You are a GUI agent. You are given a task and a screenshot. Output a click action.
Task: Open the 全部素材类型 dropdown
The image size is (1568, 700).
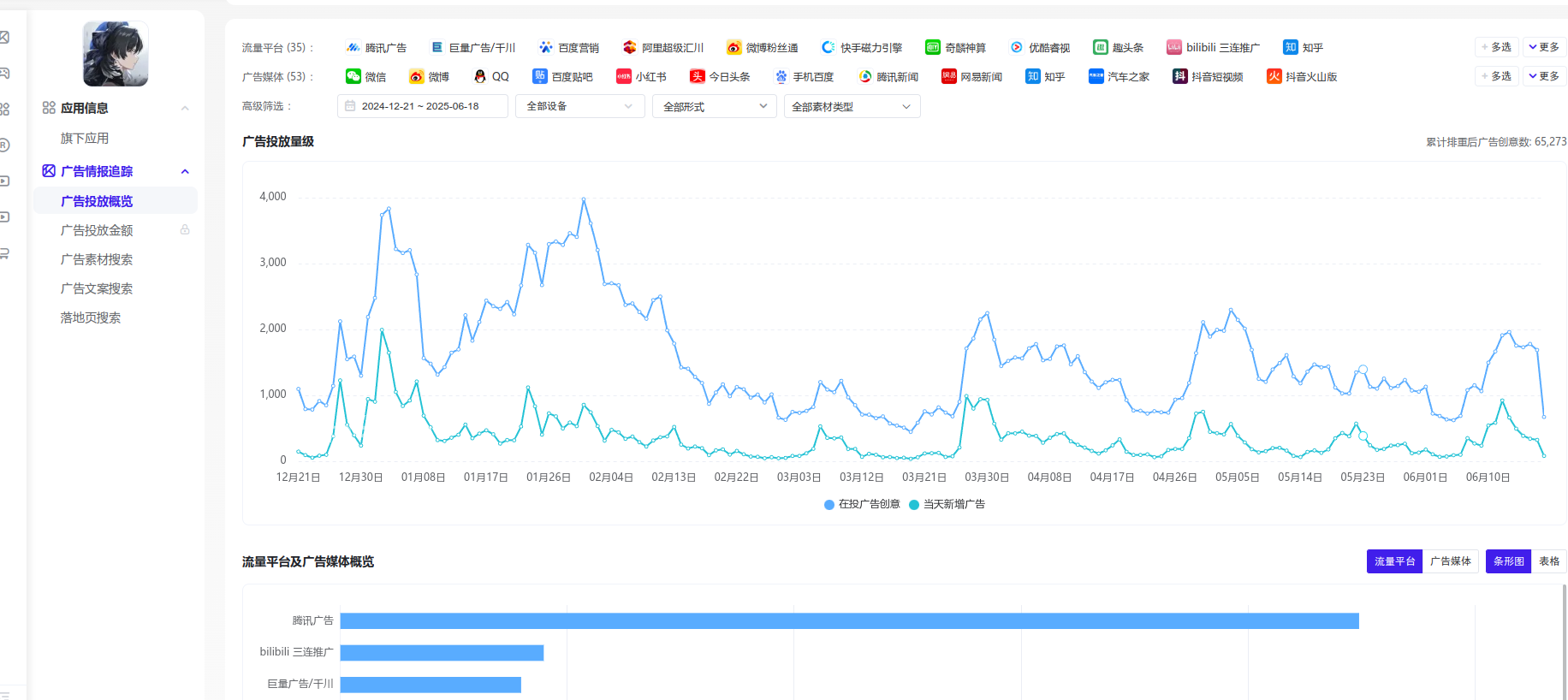[851, 107]
